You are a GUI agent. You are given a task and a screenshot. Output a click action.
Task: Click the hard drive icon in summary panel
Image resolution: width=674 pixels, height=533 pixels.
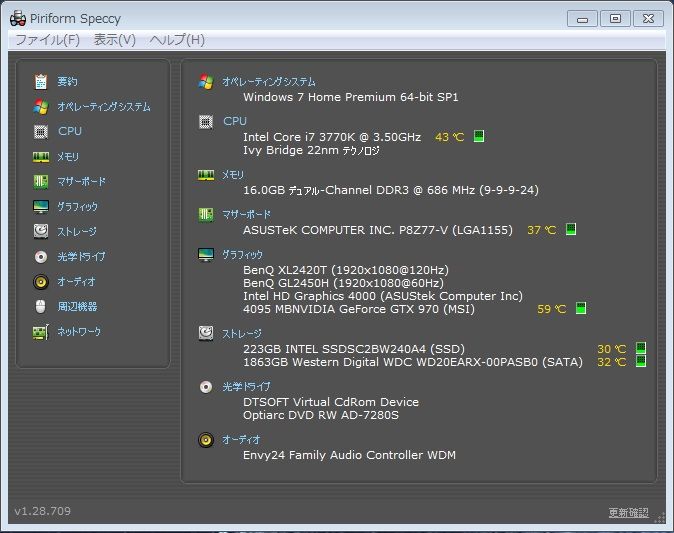coord(206,333)
